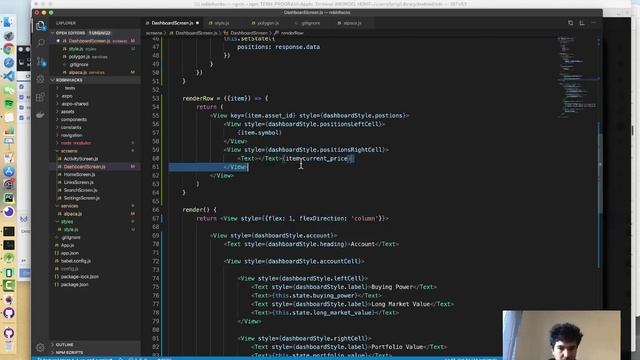The width and height of the screenshot is (640, 360).
Task: Click the Split Editor icon in editor toolbar
Action: pos(582,23)
